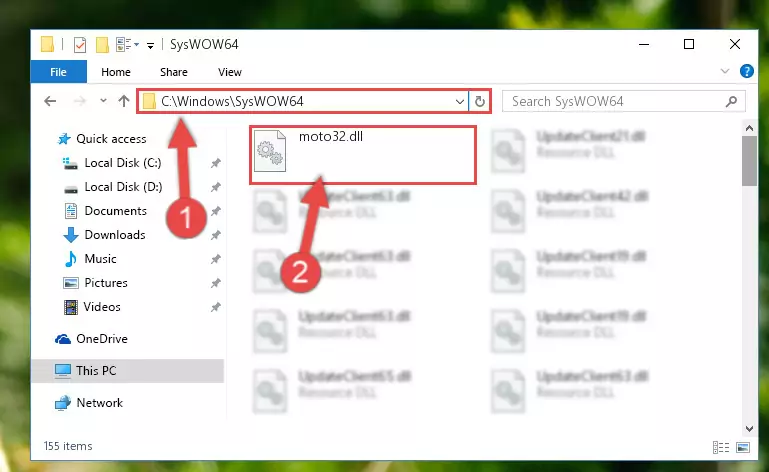Open Local Disk (C:) in sidebar
The width and height of the screenshot is (769, 472).
[x=123, y=163]
